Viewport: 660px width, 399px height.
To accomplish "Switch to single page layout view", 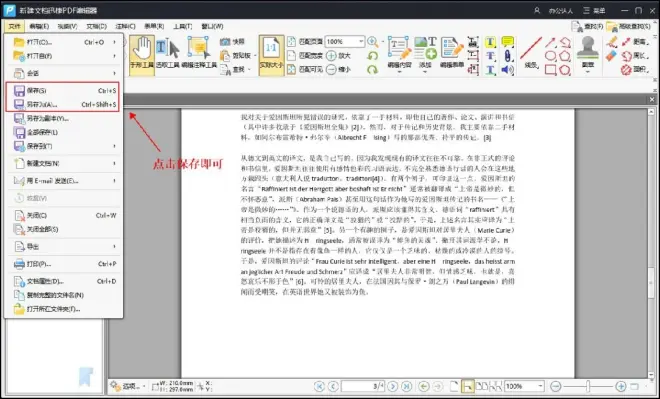I will tap(455, 386).
